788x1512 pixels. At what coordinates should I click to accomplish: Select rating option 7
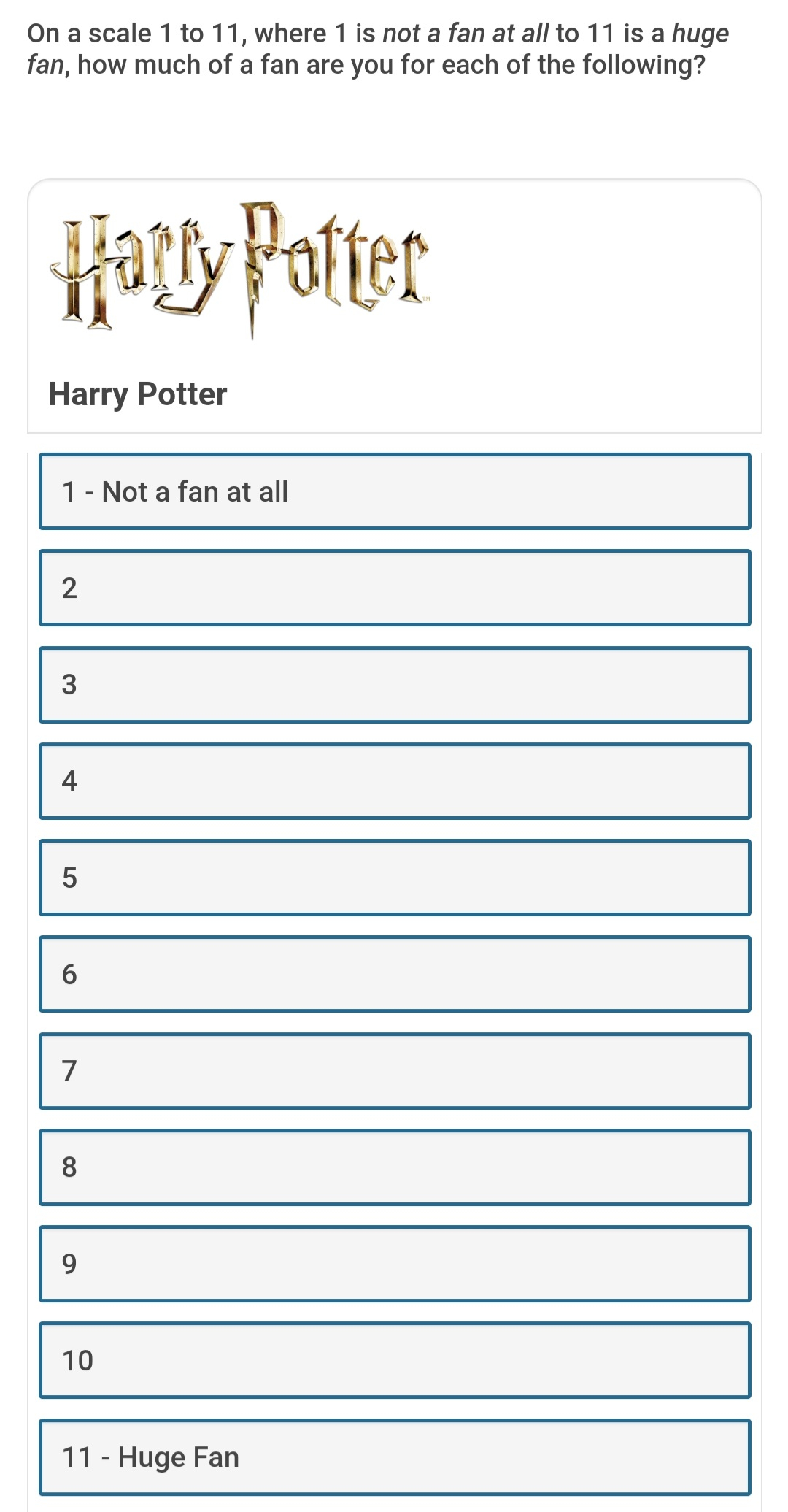click(x=395, y=1071)
